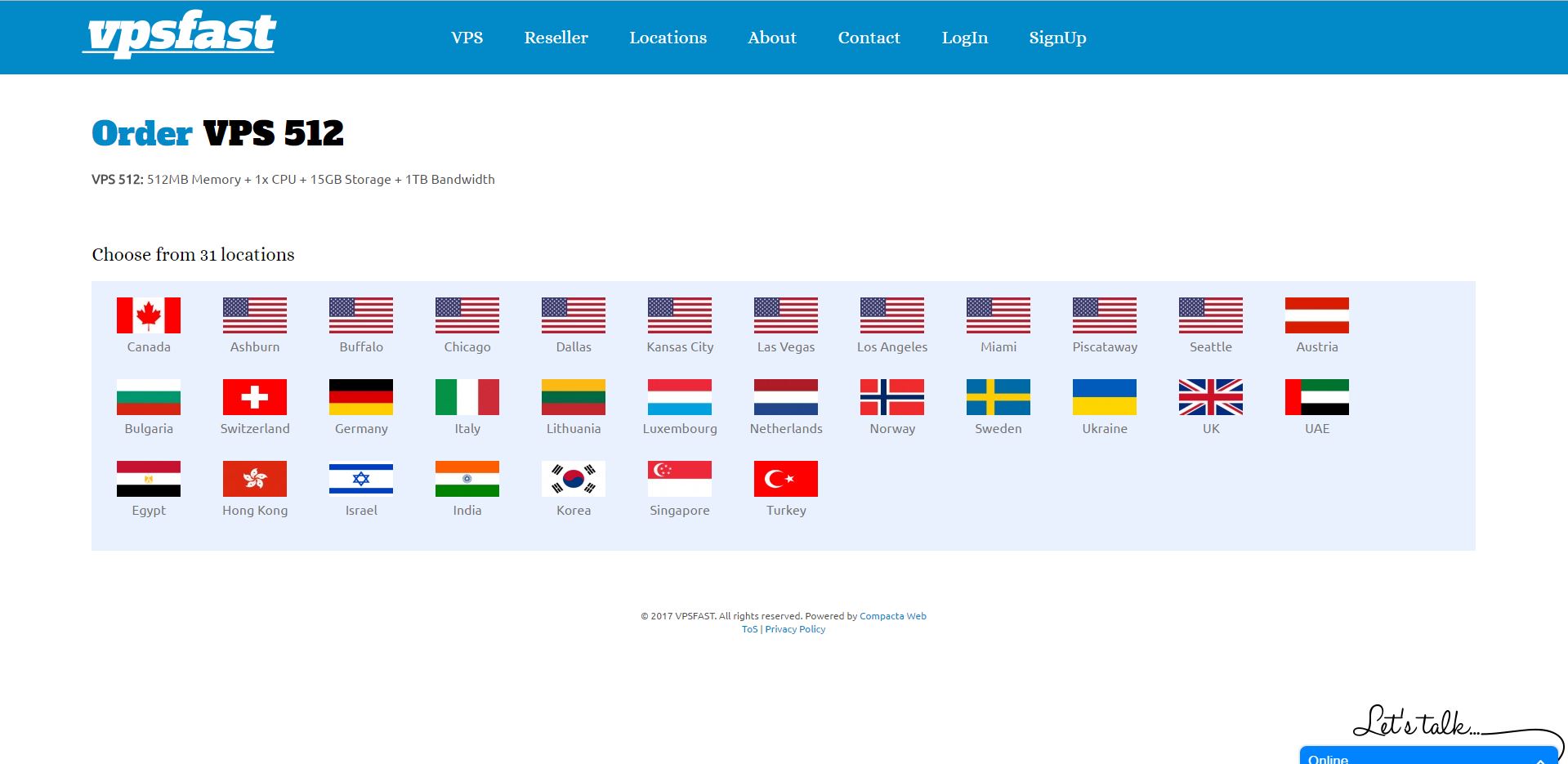The height and width of the screenshot is (764, 1568).
Task: Choose the Dallas flag icon
Action: point(574,315)
